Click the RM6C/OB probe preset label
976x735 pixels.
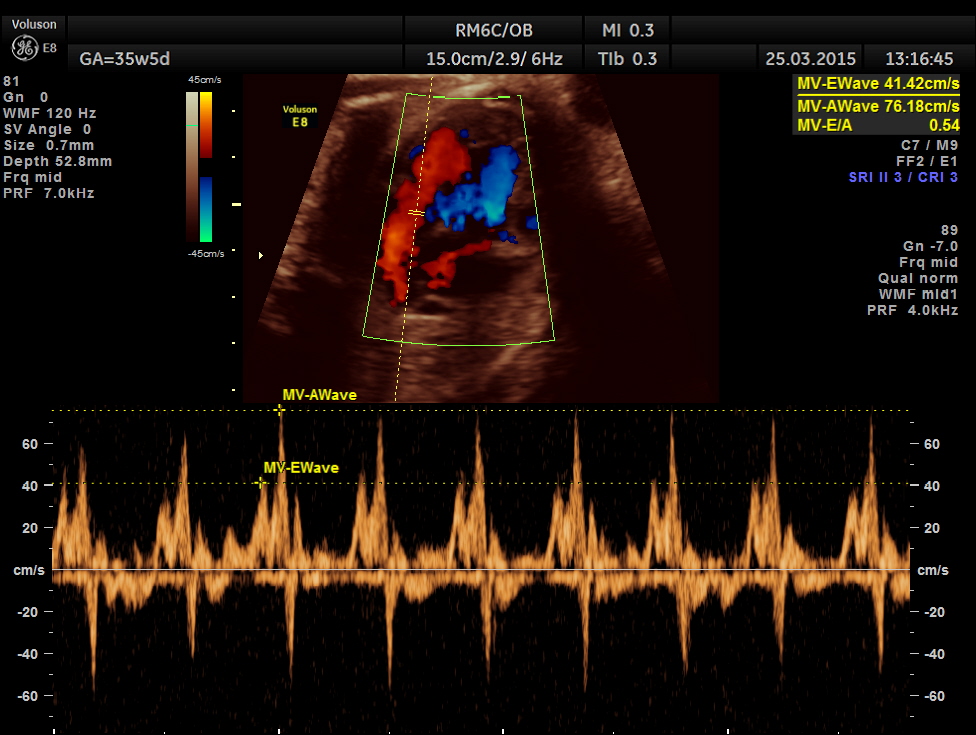coord(493,30)
